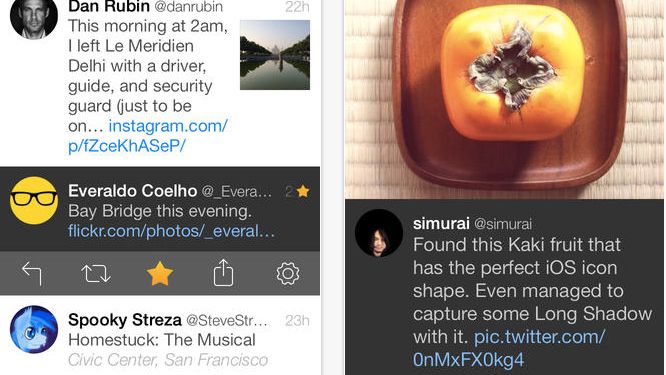Retweet using the retweet arrows icon

(96, 273)
